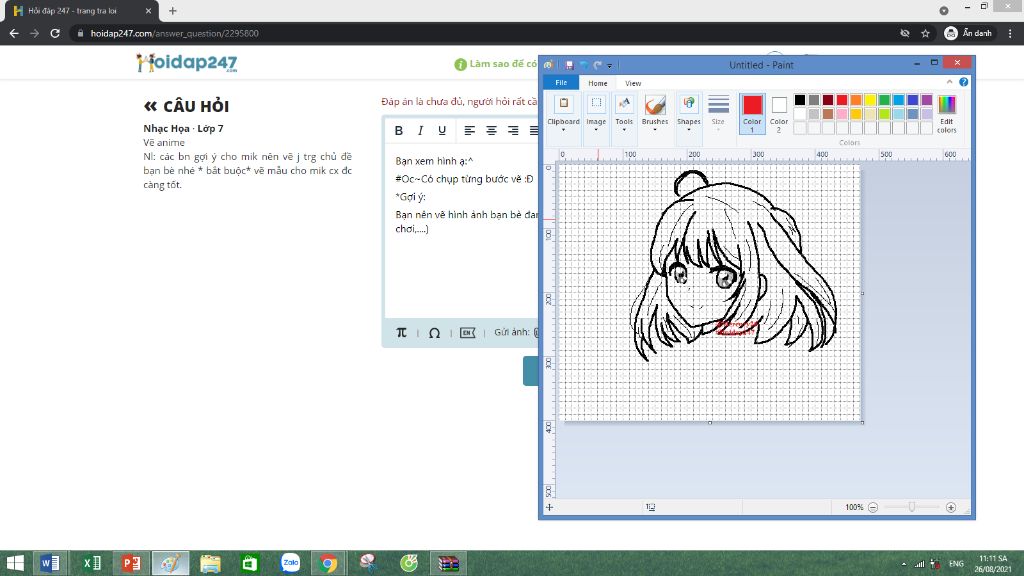This screenshot has width=1024, height=576.
Task: Close the Hỏi đáp 247 tab
Action: pos(148,11)
